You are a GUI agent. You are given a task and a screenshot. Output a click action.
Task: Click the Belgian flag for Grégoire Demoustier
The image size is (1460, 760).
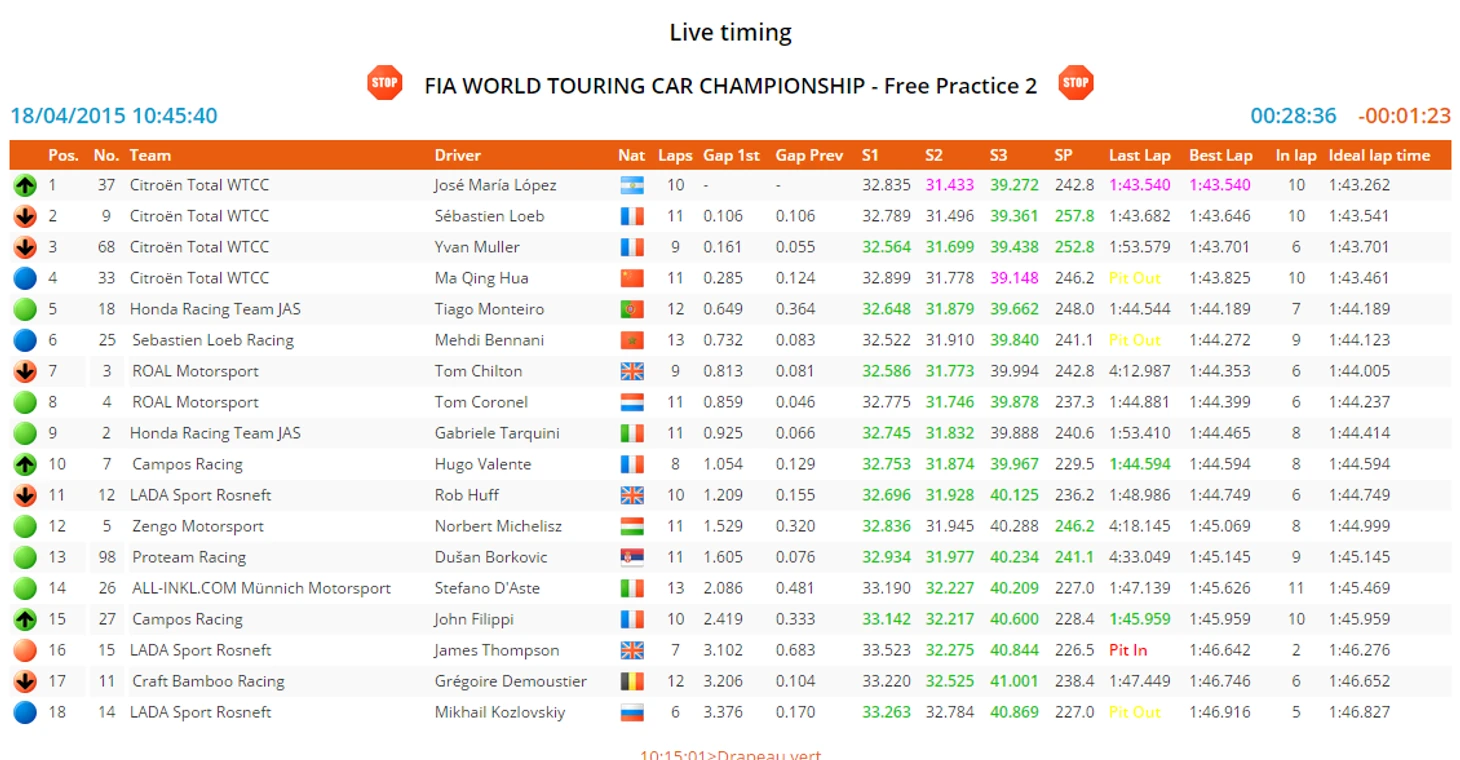click(631, 681)
